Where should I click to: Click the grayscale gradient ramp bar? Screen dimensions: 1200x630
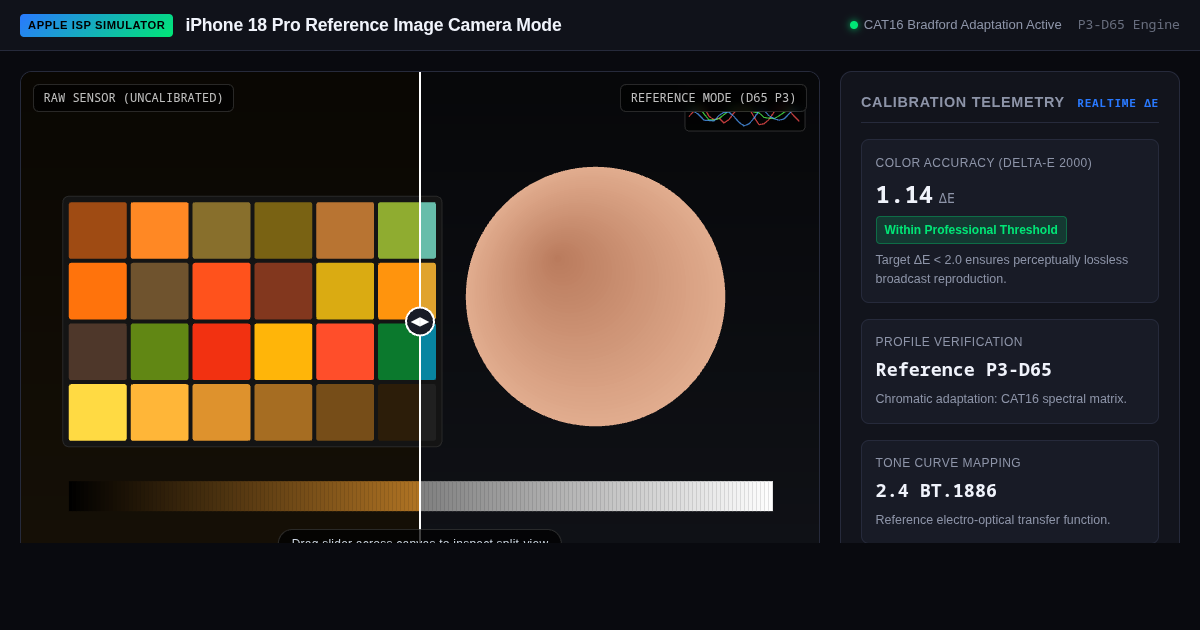[421, 496]
